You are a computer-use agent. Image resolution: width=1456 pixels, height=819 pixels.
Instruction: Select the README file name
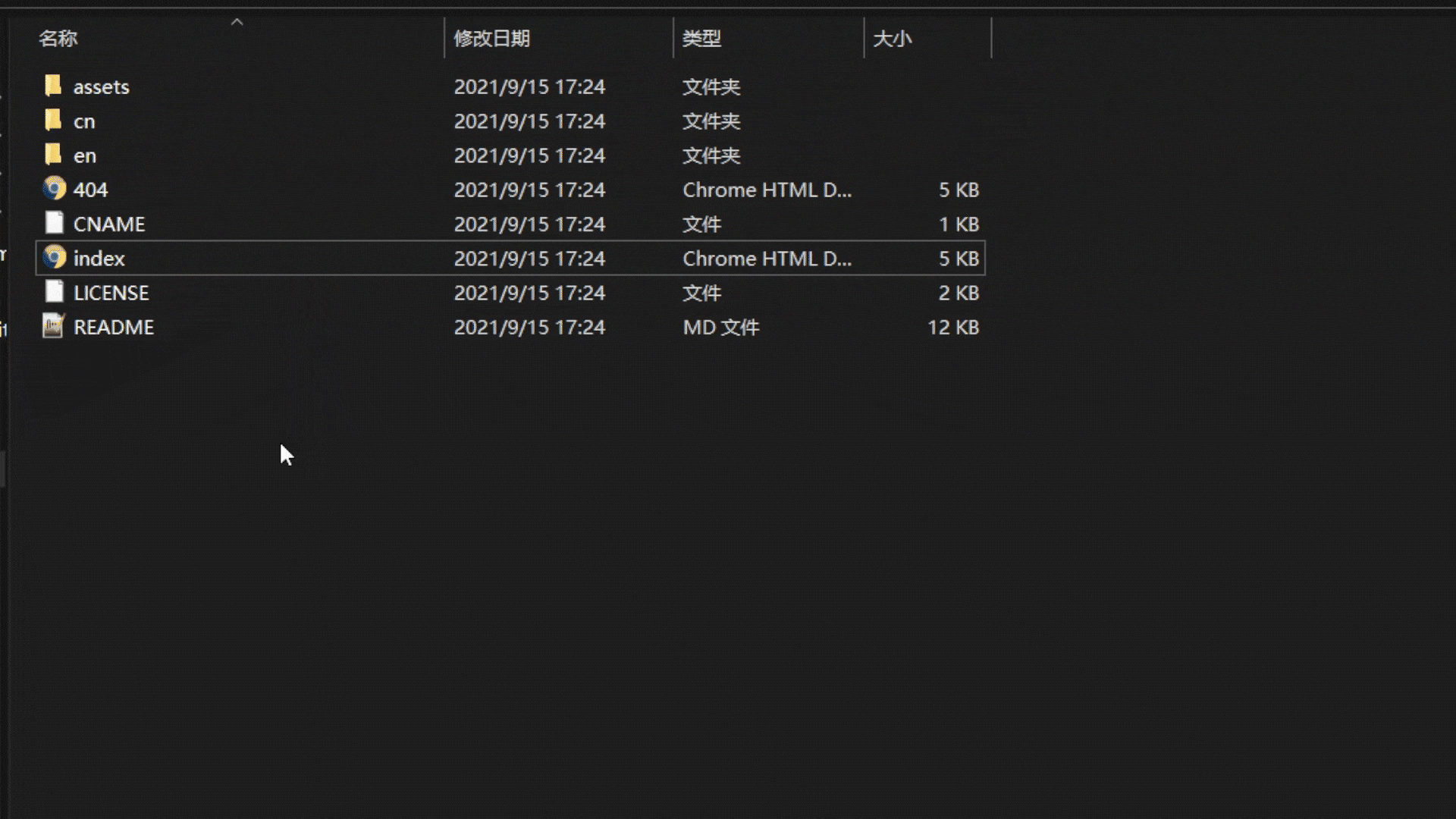(114, 327)
